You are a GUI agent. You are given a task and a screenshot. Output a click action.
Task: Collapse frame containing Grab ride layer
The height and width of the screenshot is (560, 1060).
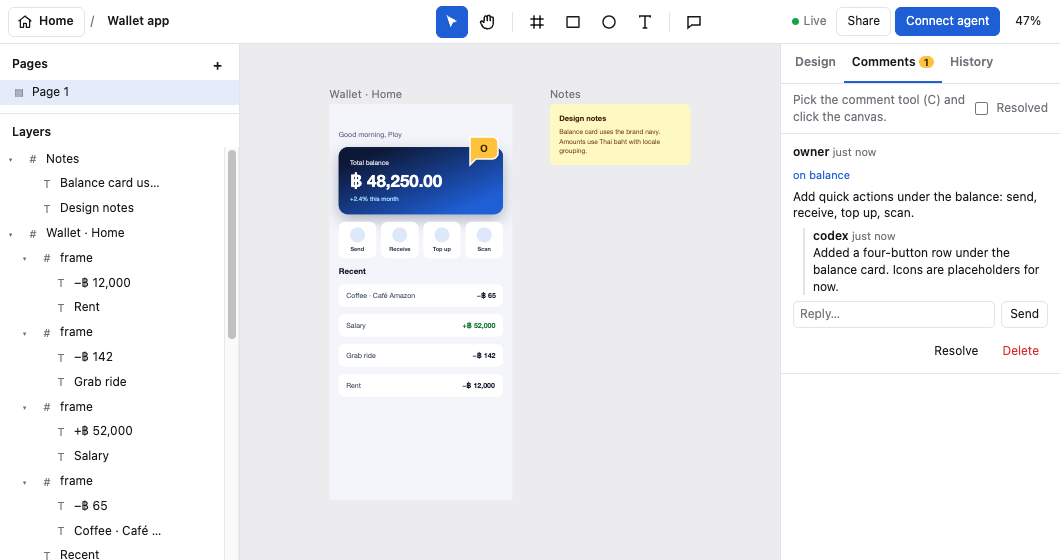(25, 333)
